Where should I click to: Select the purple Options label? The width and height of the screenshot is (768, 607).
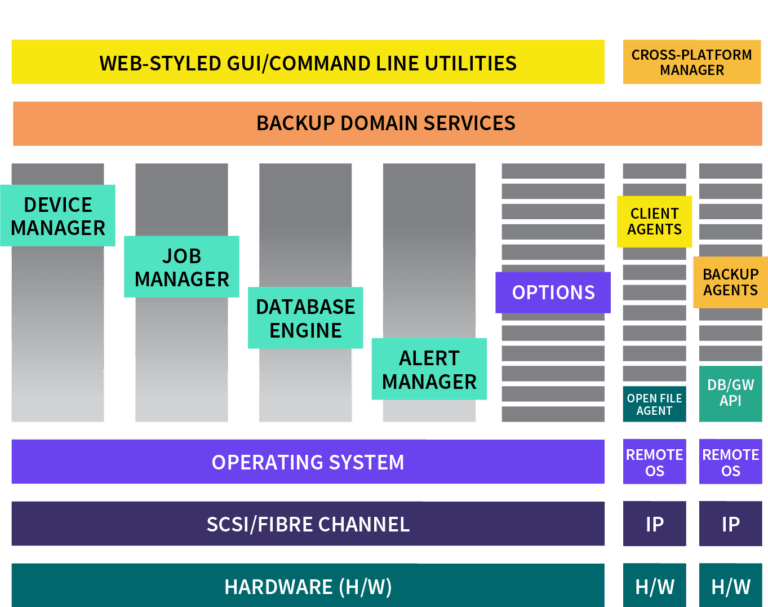pyautogui.click(x=553, y=292)
